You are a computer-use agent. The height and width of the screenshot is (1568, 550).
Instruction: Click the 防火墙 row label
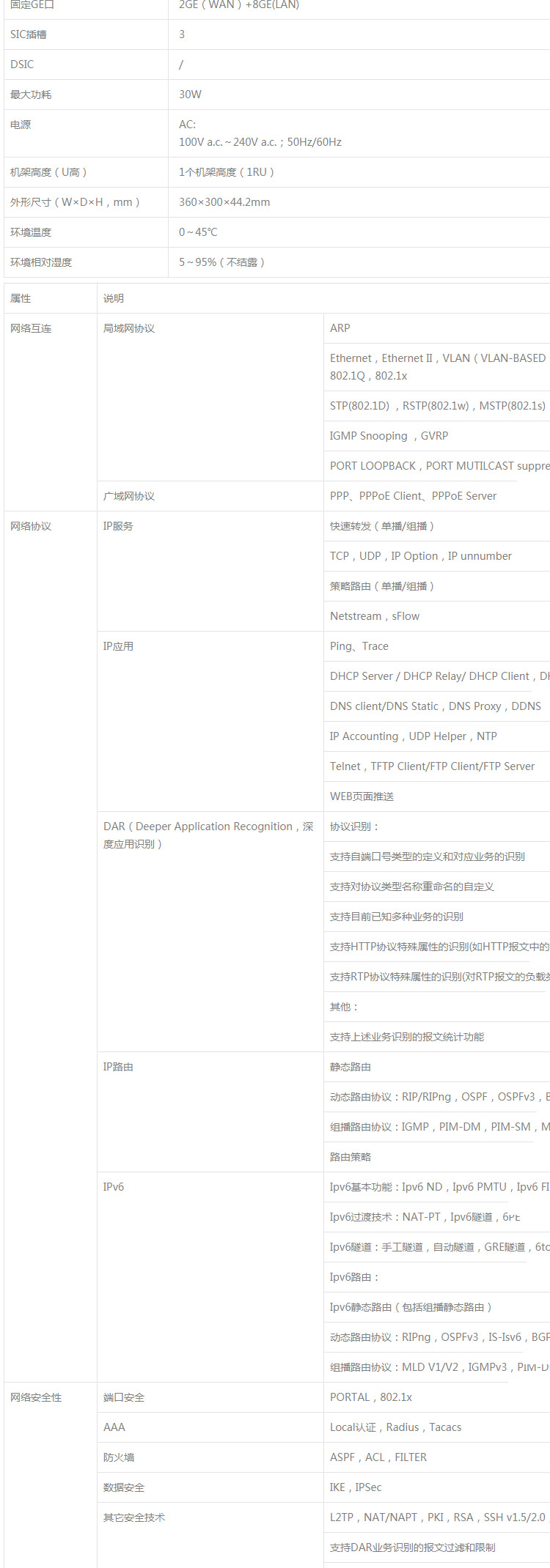(x=119, y=1457)
